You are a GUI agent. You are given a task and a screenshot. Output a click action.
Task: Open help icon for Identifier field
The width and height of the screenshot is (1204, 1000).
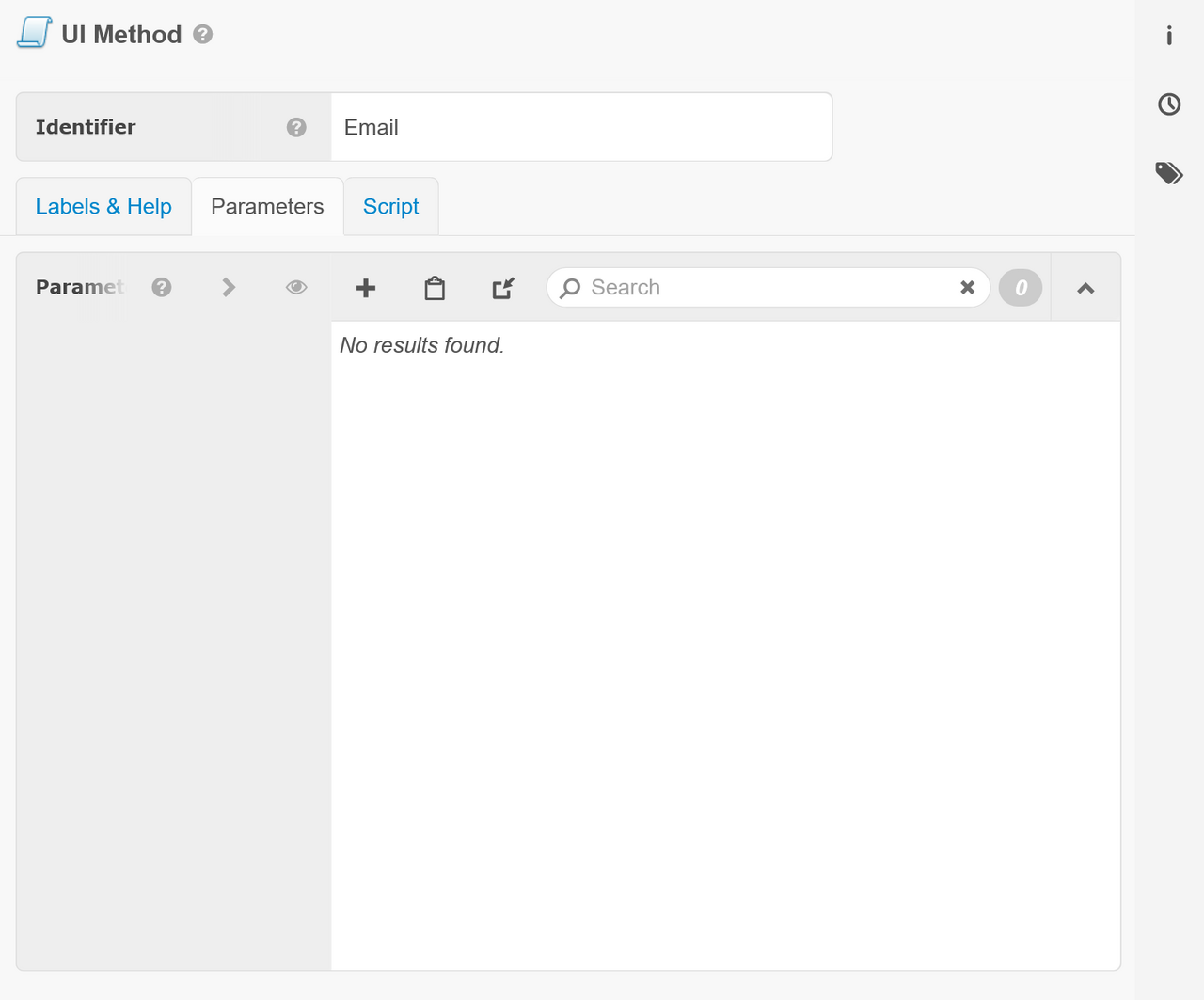point(296,127)
